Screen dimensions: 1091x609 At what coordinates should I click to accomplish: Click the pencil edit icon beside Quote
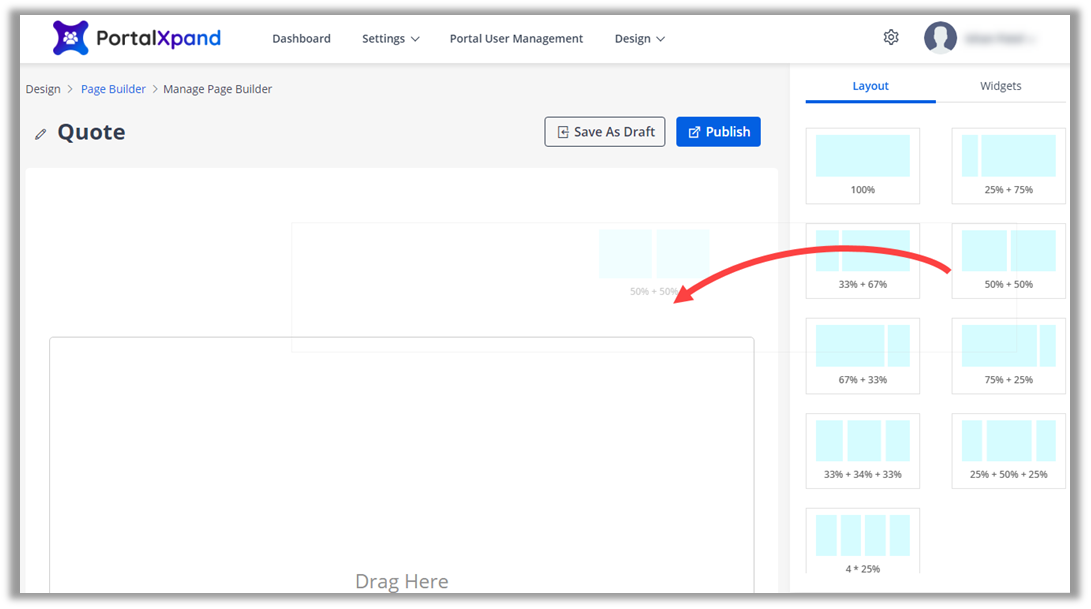point(41,133)
